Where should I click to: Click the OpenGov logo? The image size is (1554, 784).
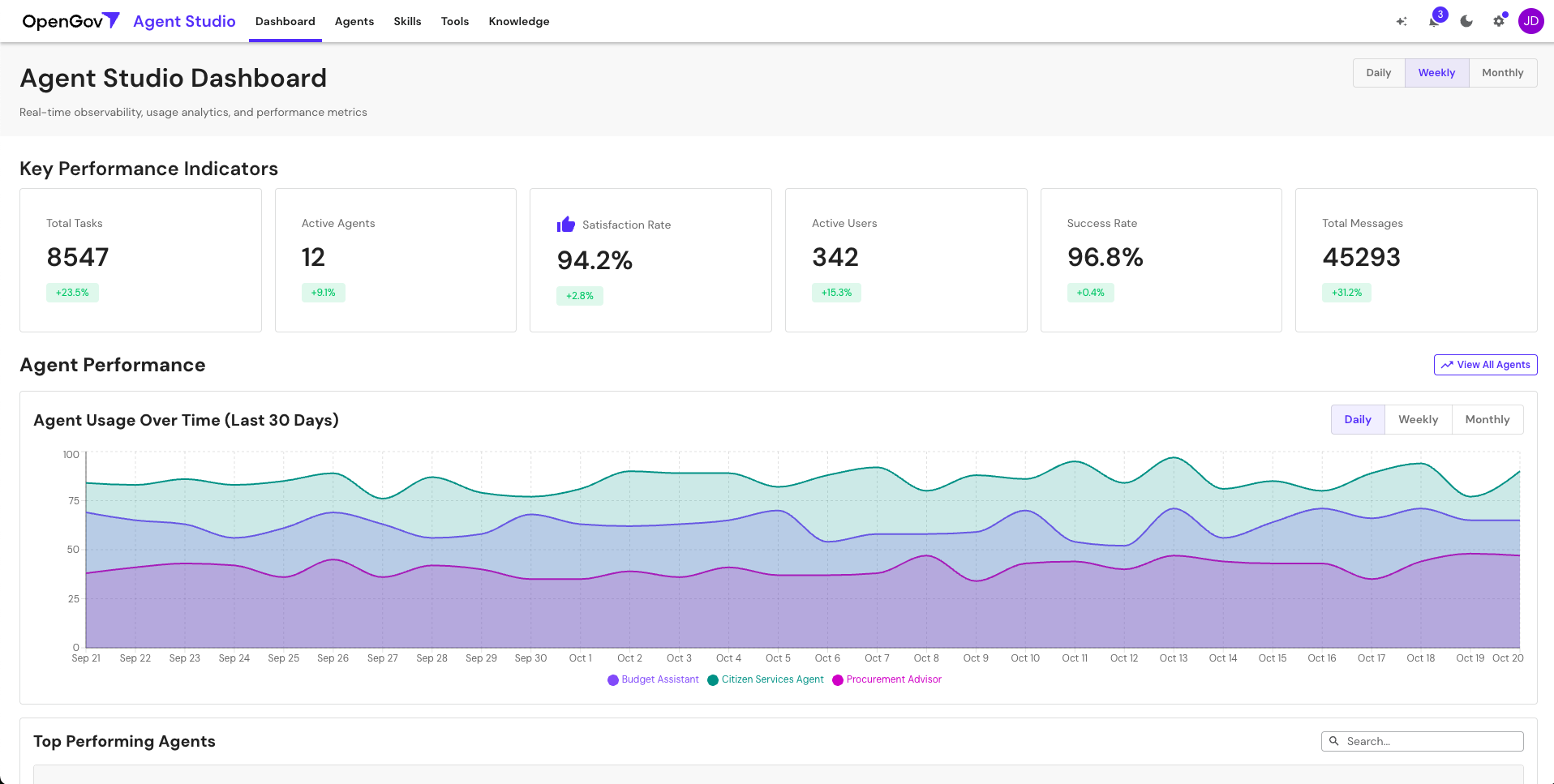click(x=70, y=21)
